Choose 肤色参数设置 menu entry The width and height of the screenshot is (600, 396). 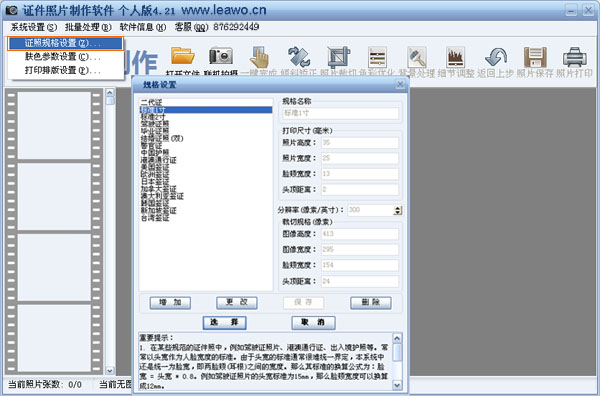click(x=65, y=57)
